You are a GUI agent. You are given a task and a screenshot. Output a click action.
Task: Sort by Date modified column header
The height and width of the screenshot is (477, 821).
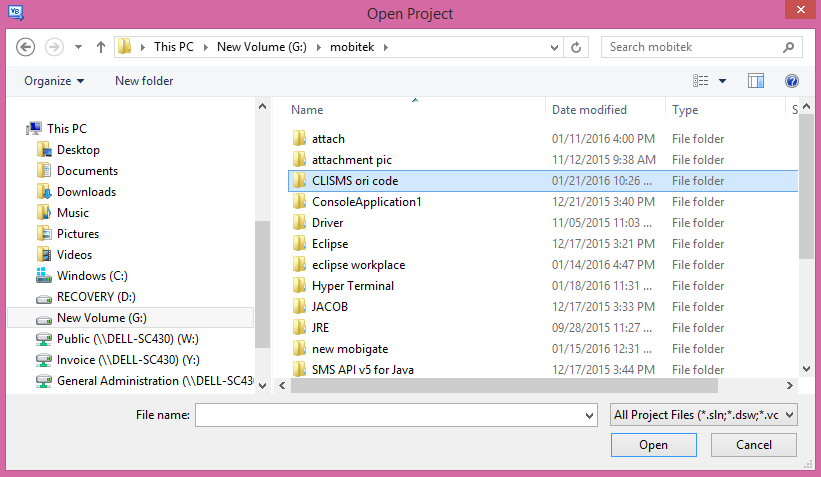(x=589, y=110)
